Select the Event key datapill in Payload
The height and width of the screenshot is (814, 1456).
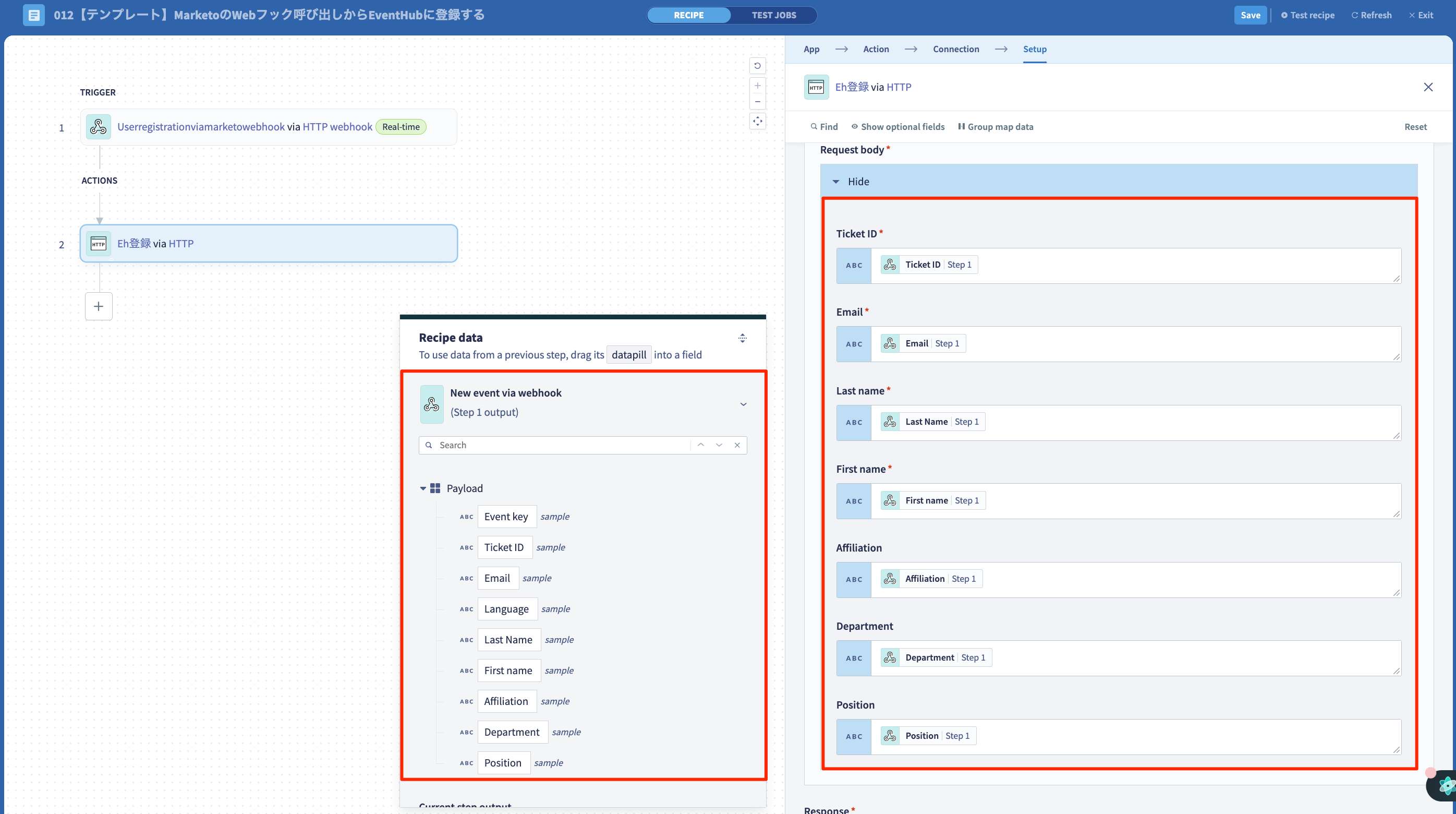pyautogui.click(x=506, y=517)
